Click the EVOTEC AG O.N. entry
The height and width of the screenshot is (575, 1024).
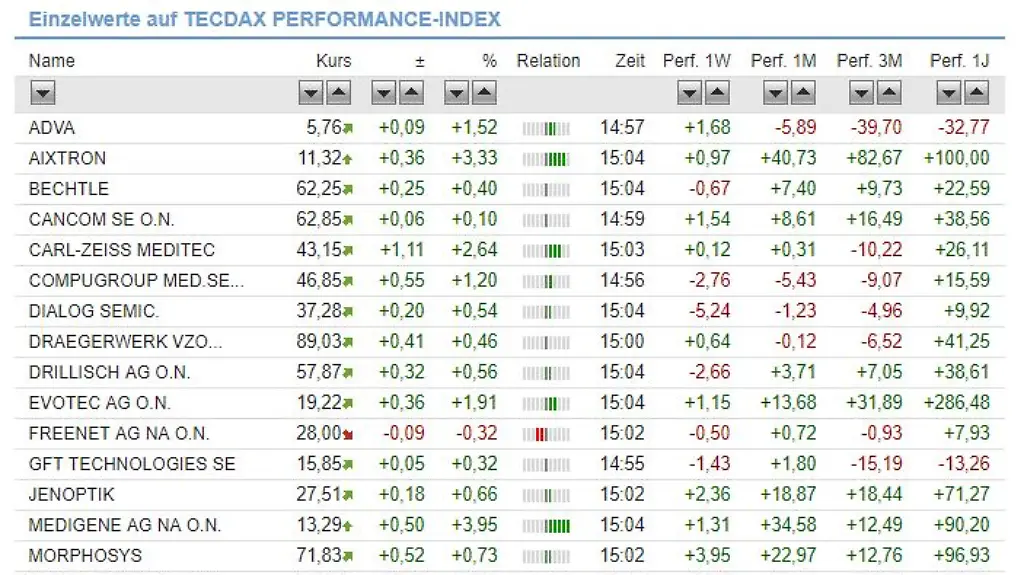(99, 403)
